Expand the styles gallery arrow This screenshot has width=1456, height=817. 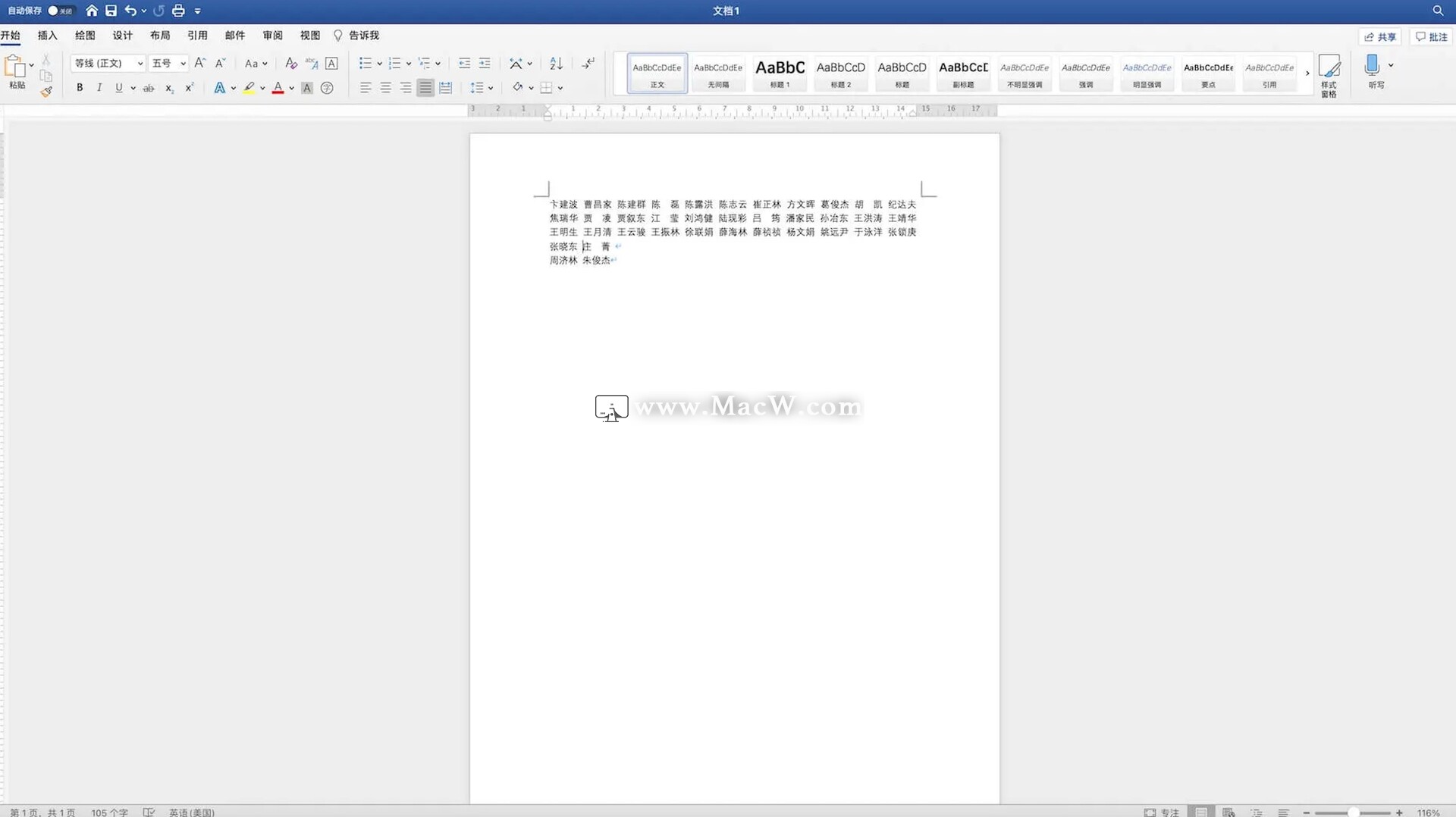tap(1307, 74)
